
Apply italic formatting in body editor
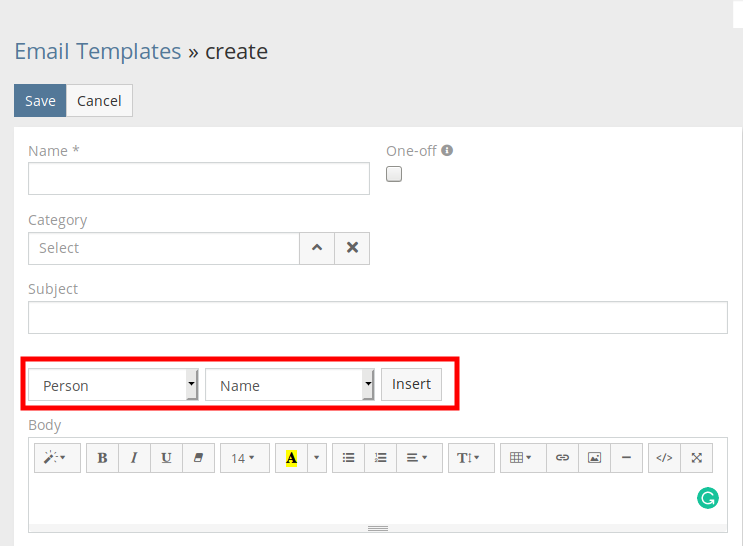[134, 458]
